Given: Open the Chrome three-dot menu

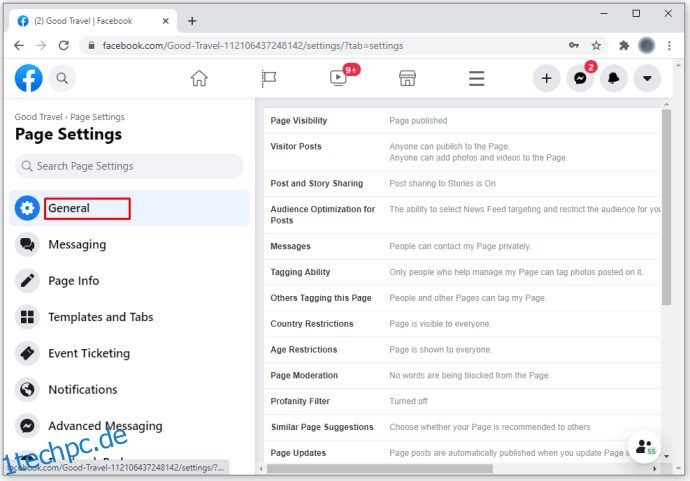Looking at the screenshot, I should (669, 45).
